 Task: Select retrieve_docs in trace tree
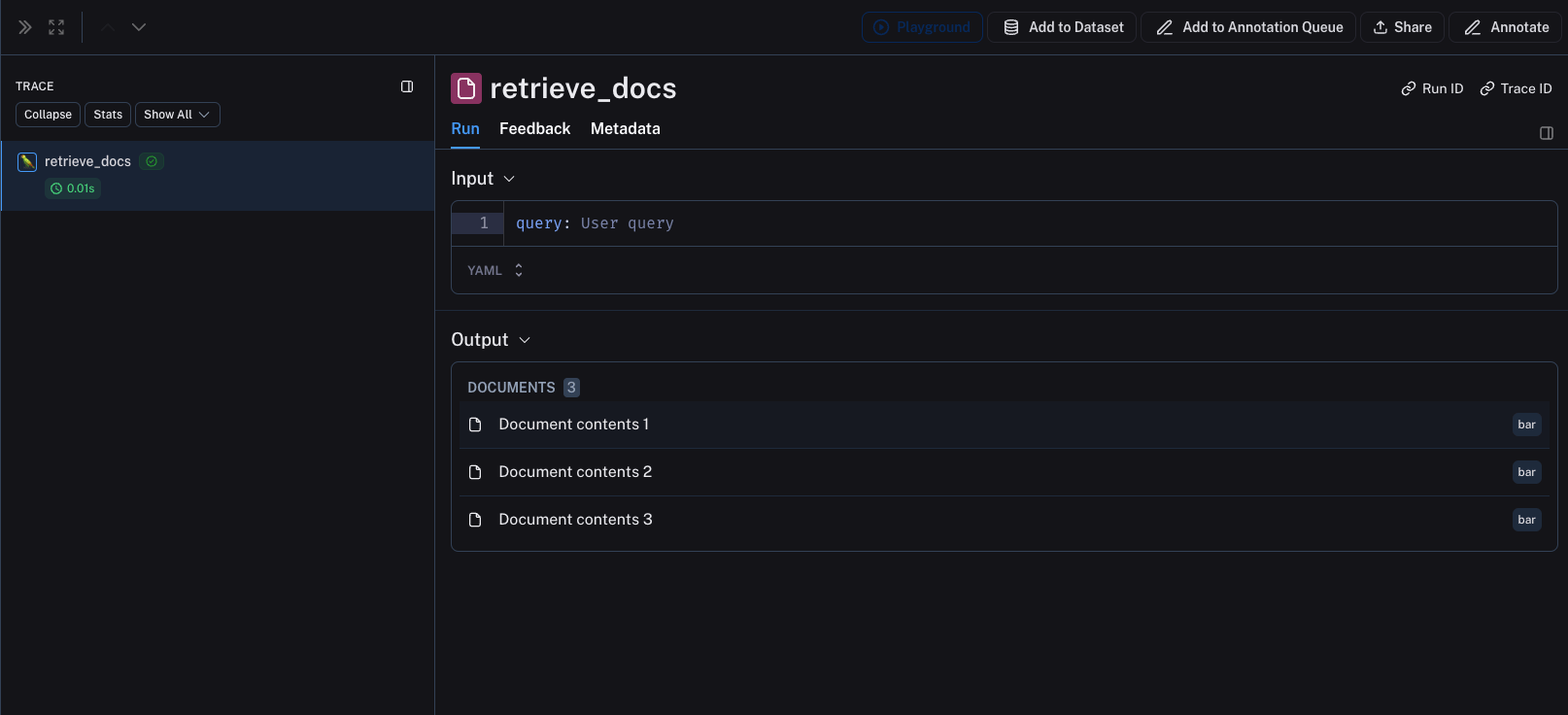(218, 176)
